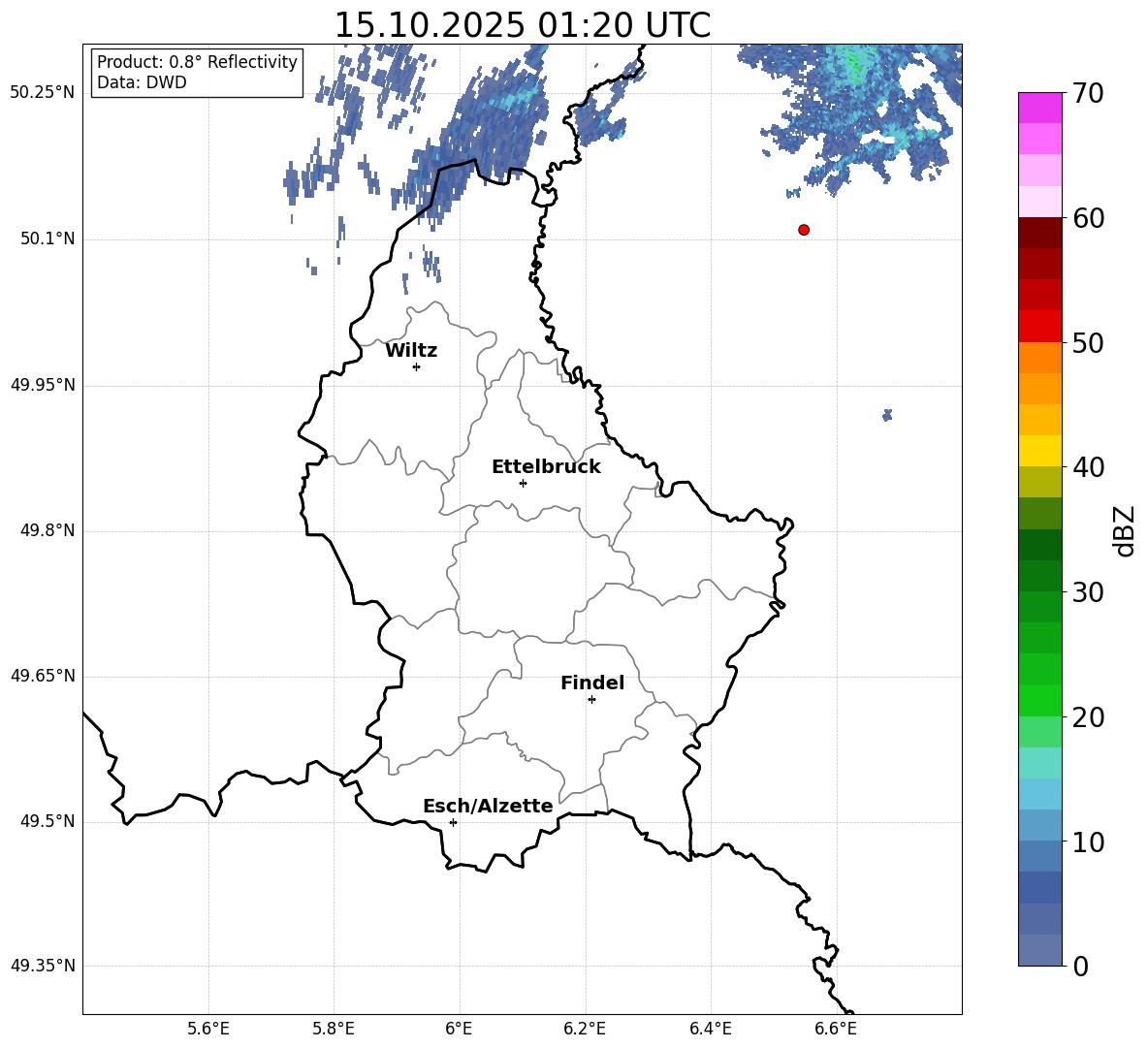Click the Esch/Alzette location cross marker

(453, 822)
